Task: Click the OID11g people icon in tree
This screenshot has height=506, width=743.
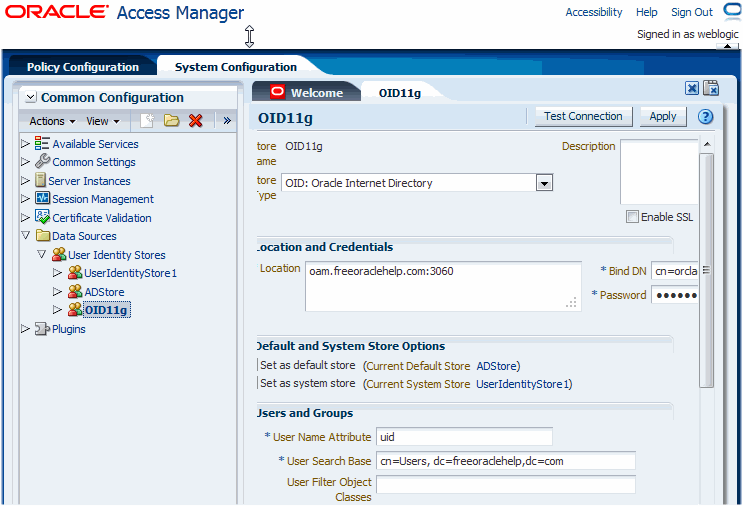Action: [75, 309]
